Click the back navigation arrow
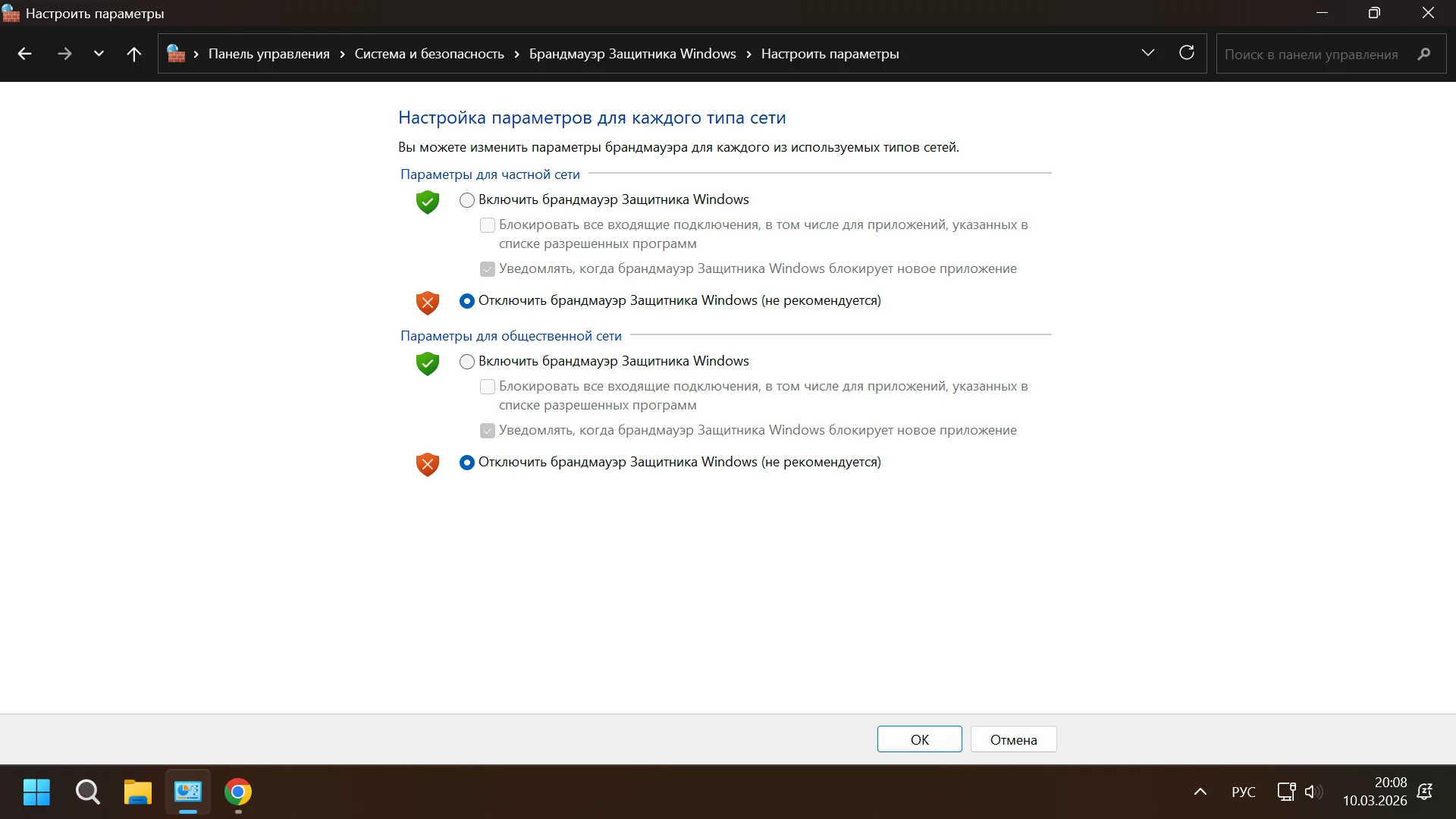Viewport: 1456px width, 819px height. point(24,54)
